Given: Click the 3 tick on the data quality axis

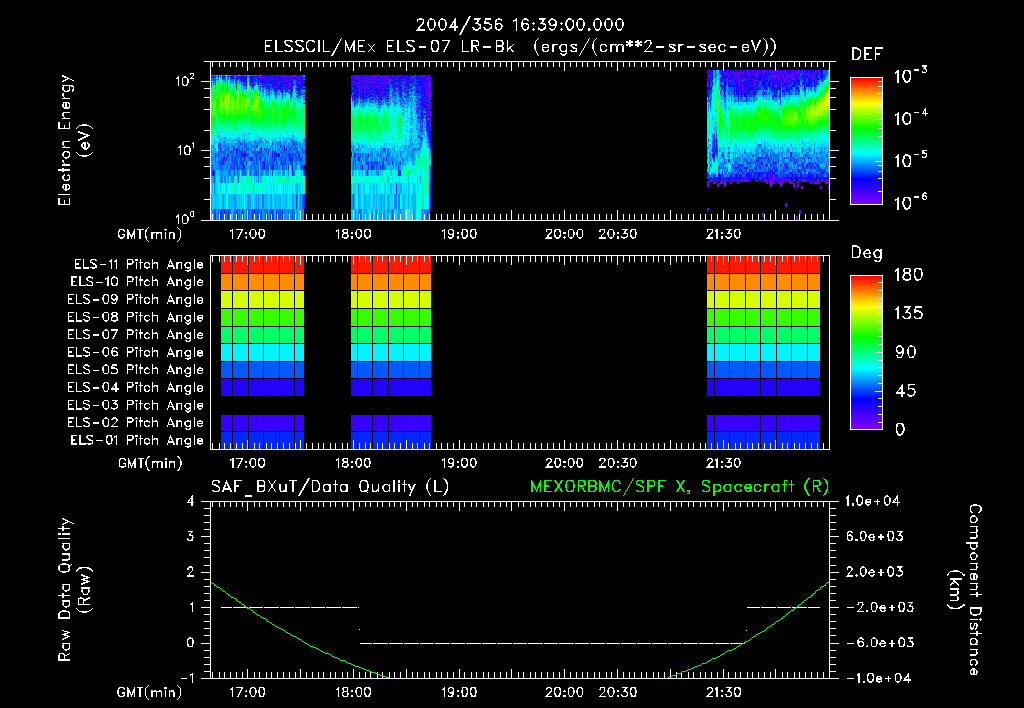Looking at the screenshot, I should 191,537.
